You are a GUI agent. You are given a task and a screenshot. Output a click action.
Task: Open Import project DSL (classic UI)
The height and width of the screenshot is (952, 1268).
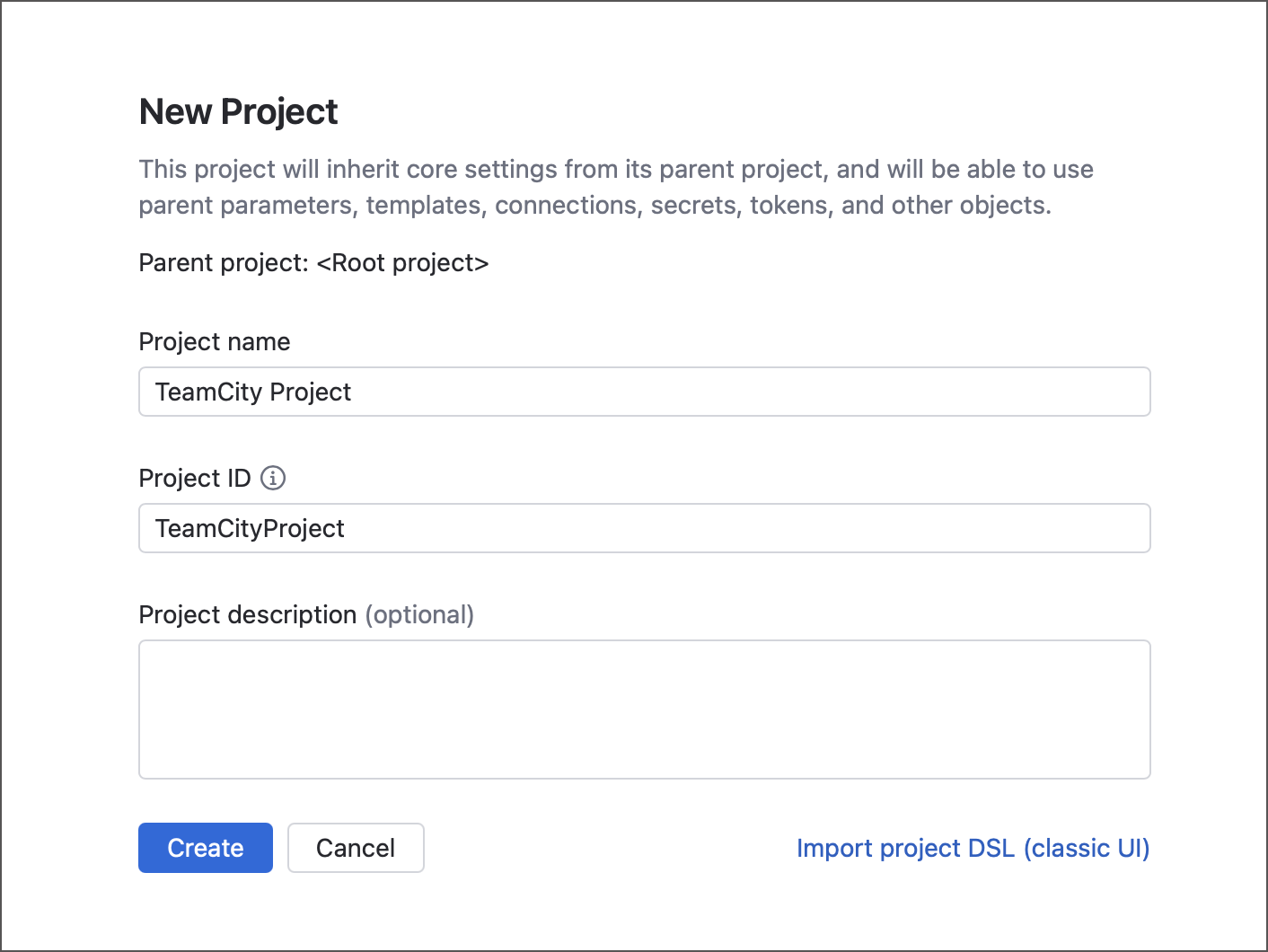click(973, 847)
